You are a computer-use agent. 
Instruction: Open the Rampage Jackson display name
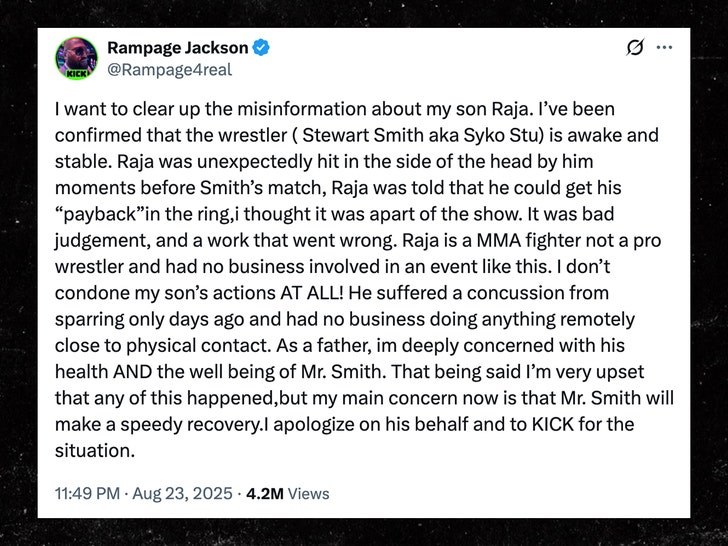point(178,49)
